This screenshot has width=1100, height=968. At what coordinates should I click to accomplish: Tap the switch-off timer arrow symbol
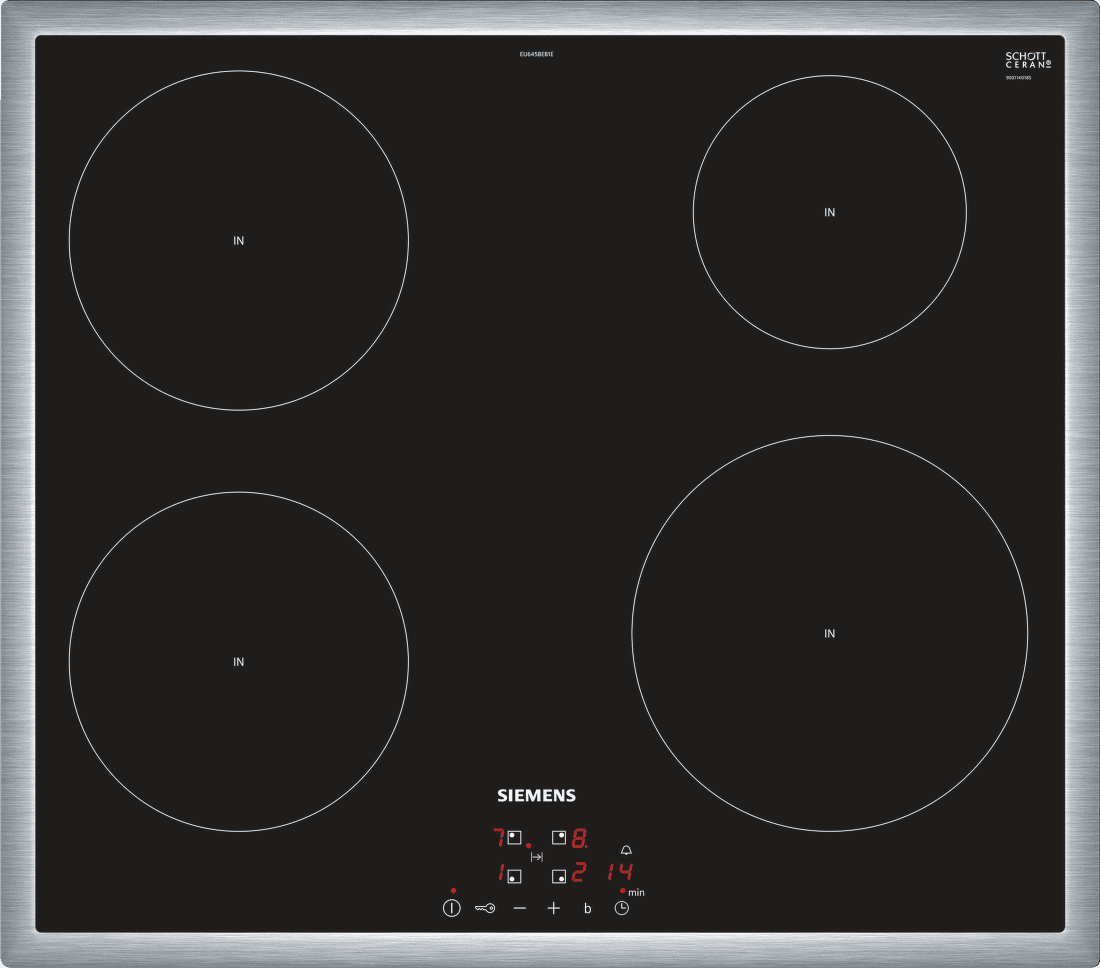point(537,857)
